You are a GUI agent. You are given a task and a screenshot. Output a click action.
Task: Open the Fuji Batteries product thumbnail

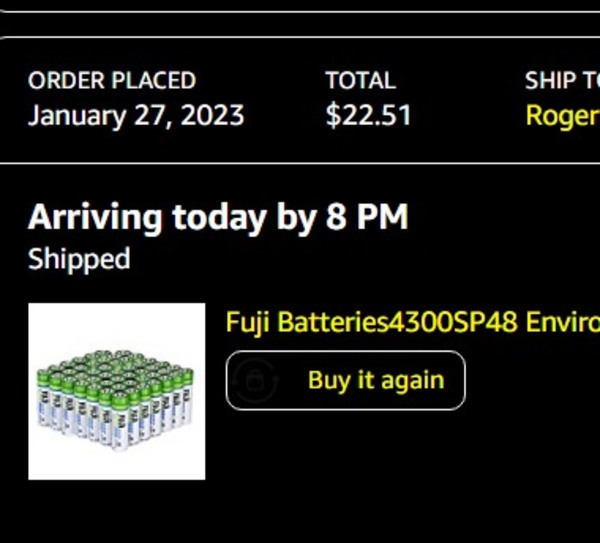pyautogui.click(x=117, y=391)
